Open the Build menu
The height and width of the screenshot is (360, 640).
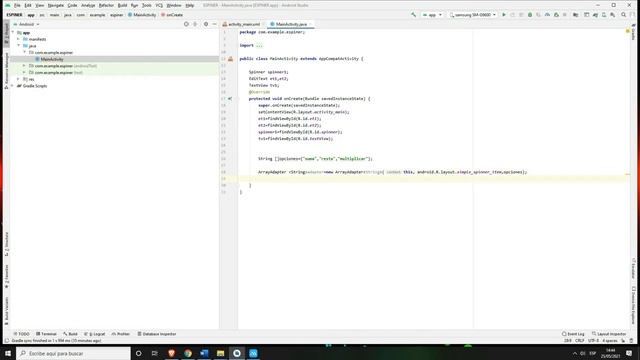[x=122, y=5]
